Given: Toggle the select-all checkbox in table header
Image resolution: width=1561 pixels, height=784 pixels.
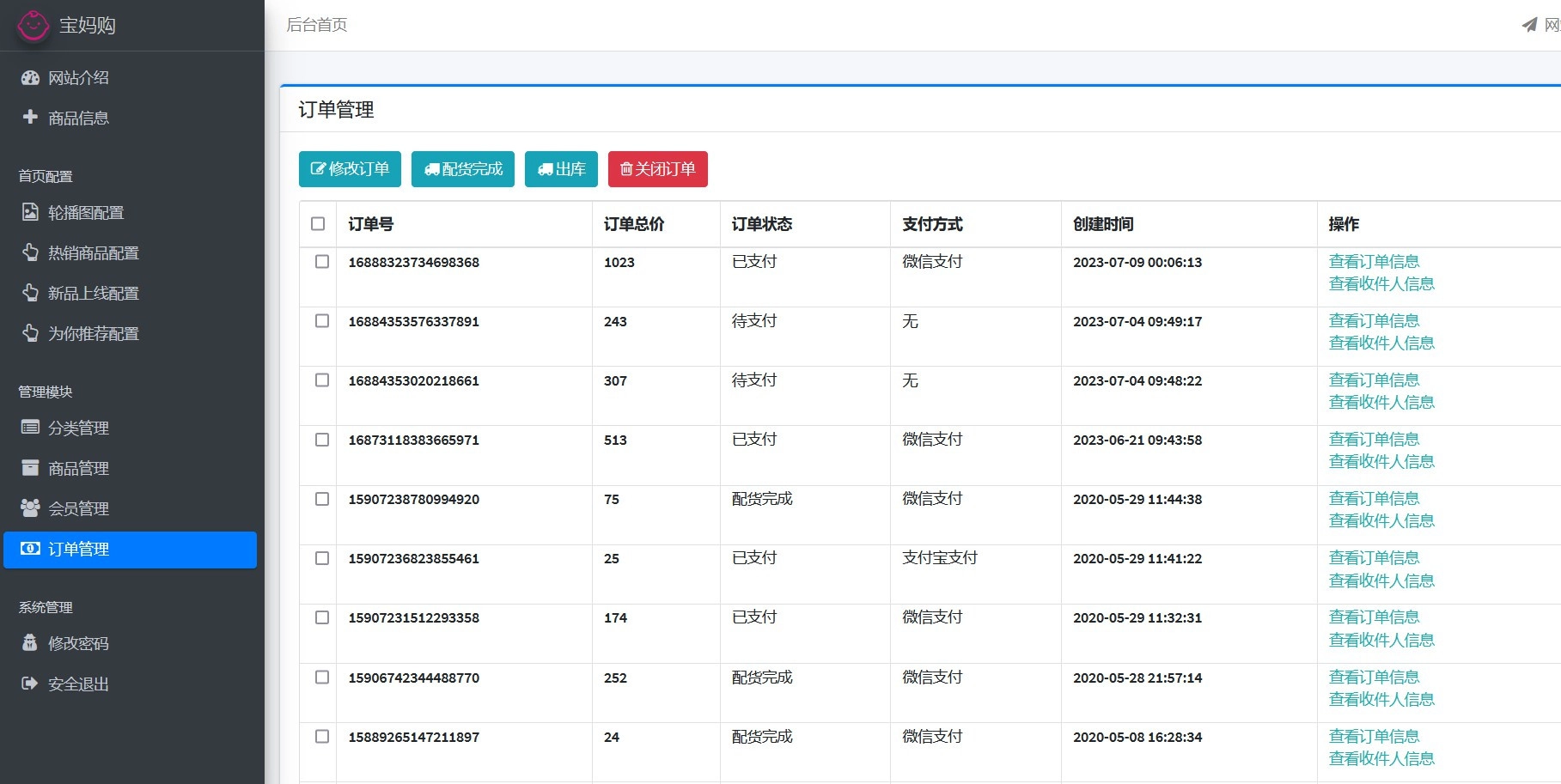Looking at the screenshot, I should click(318, 224).
